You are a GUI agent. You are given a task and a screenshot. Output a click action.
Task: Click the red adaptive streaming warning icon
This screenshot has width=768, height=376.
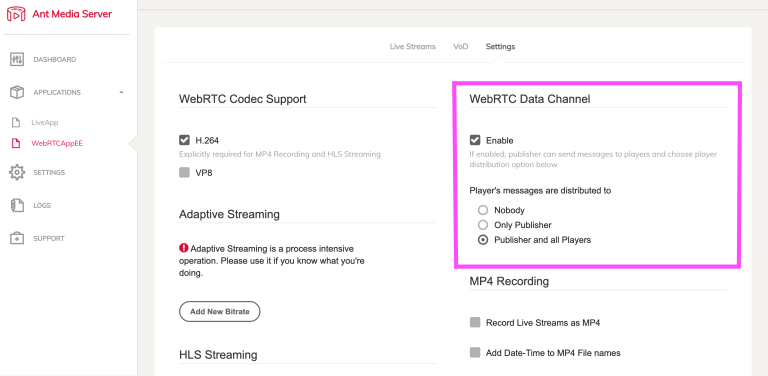tap(184, 248)
